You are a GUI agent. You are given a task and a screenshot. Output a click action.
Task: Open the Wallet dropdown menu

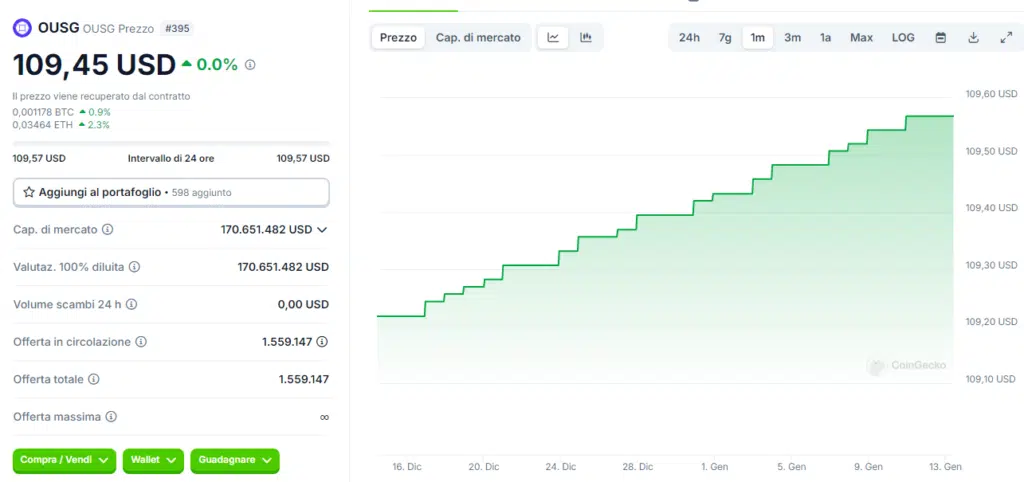pyautogui.click(x=153, y=460)
